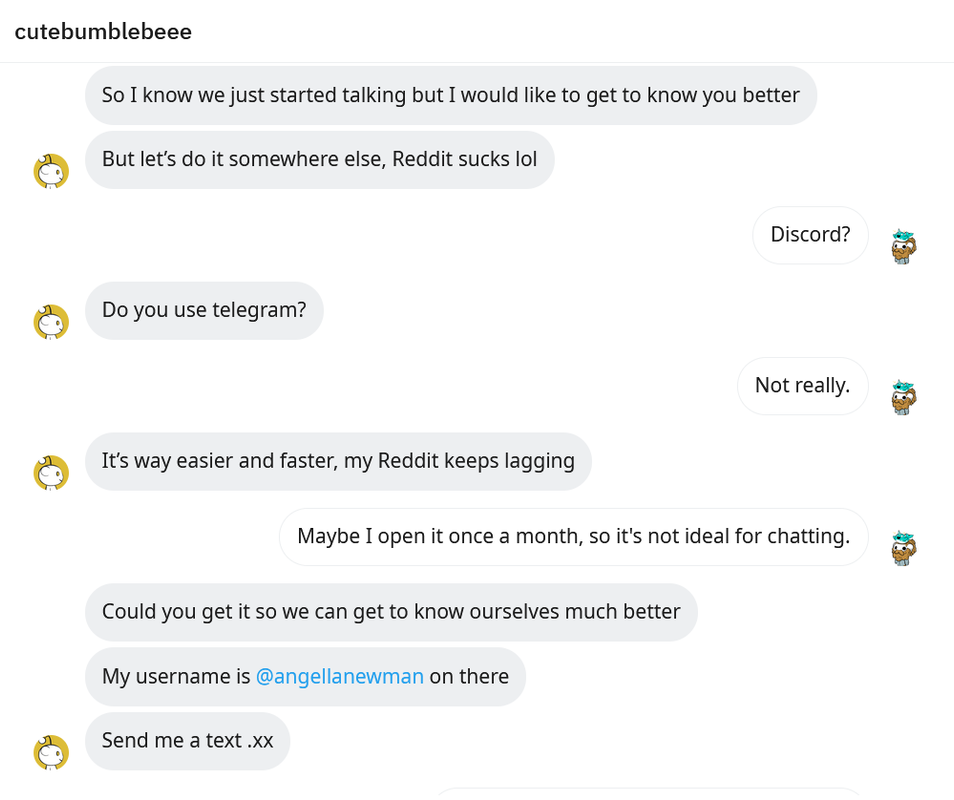The width and height of the screenshot is (954, 800).
Task: Click the 'Send me a text .xx' bubble
Action: [187, 741]
